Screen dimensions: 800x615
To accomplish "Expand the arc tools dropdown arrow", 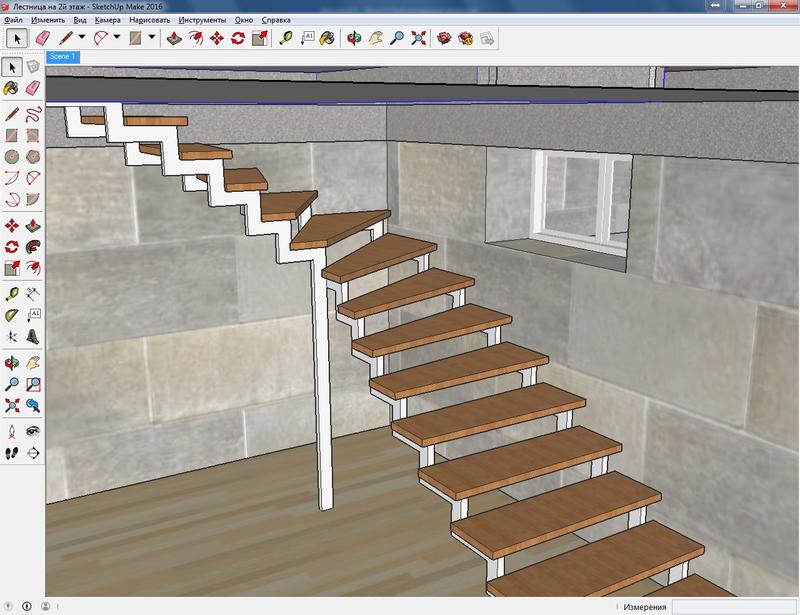I will click(117, 38).
